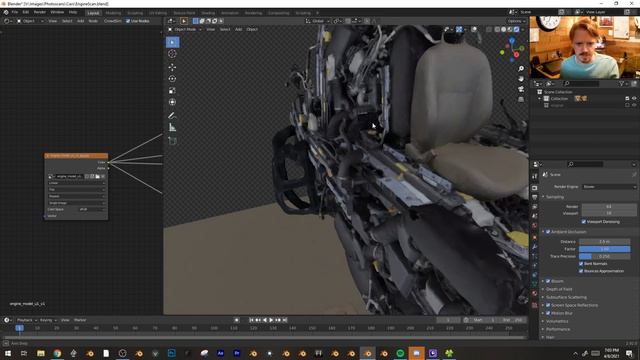Select the Add Cube tool
The image size is (640, 360).
[x=172, y=141]
